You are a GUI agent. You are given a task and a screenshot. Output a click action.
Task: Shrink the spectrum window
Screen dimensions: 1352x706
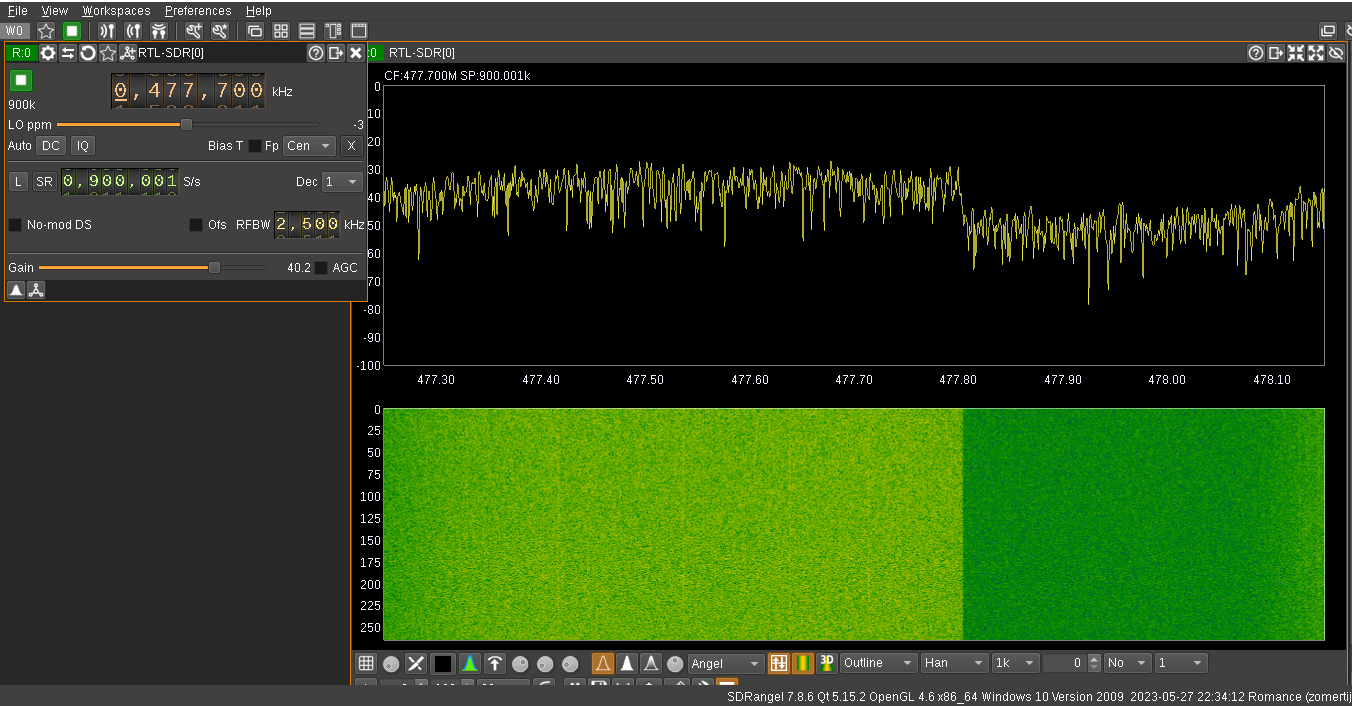click(x=1296, y=53)
